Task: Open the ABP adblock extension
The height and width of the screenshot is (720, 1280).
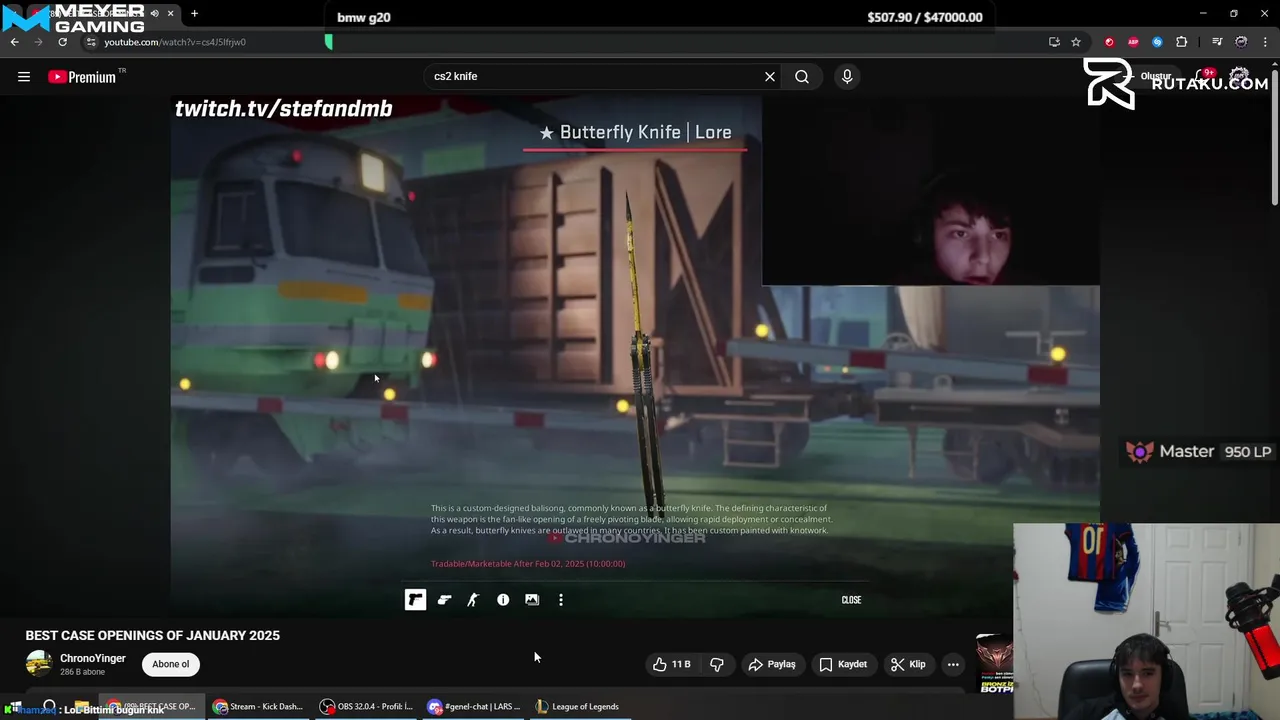Action: click(1133, 42)
